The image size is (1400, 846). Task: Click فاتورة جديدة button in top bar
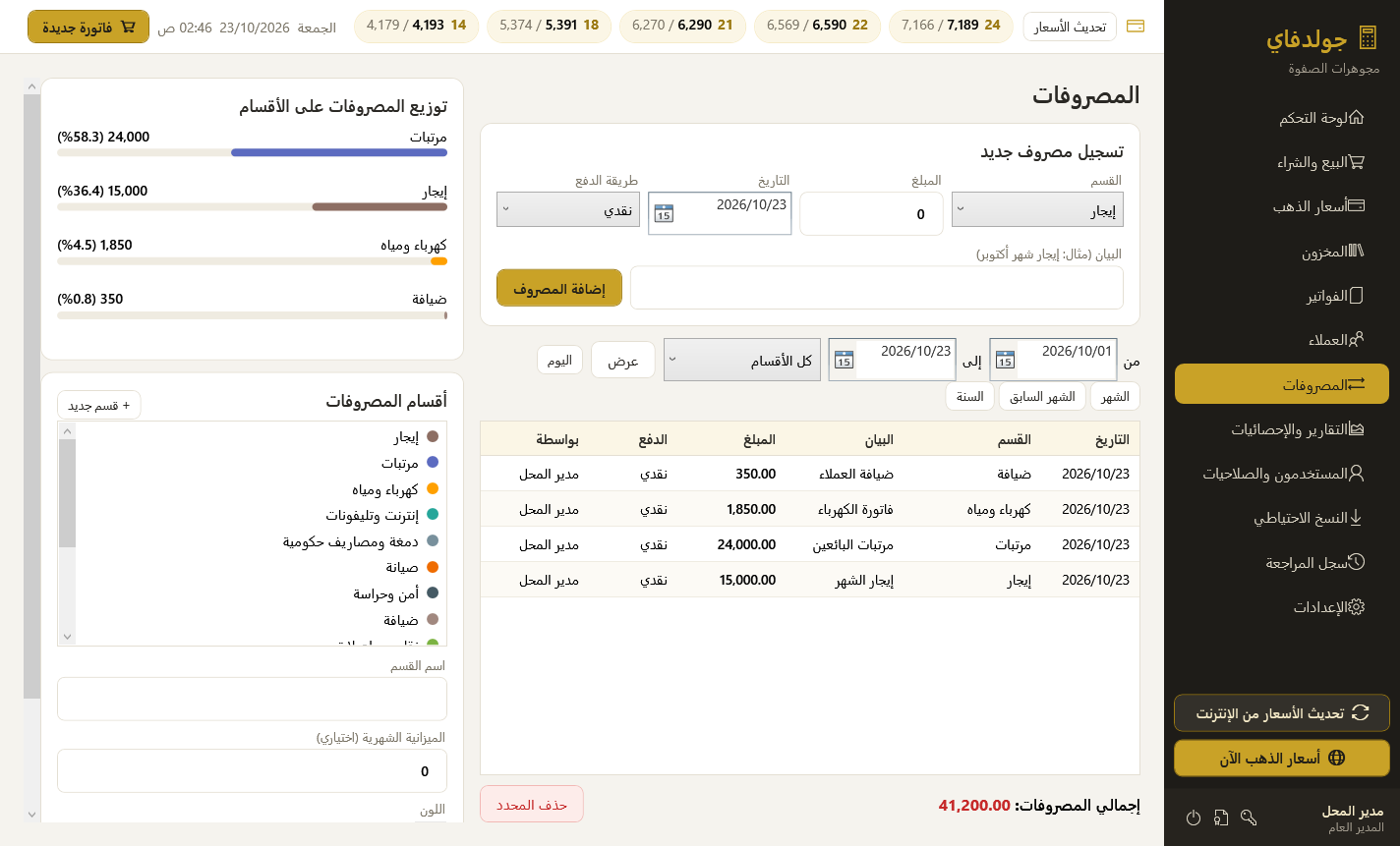pos(88,27)
